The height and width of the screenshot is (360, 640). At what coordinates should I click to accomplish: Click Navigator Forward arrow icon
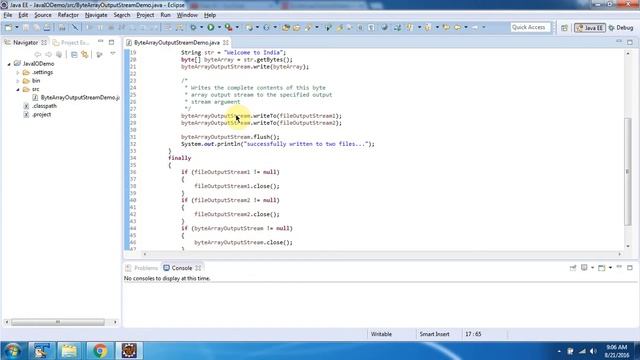[x=49, y=54]
